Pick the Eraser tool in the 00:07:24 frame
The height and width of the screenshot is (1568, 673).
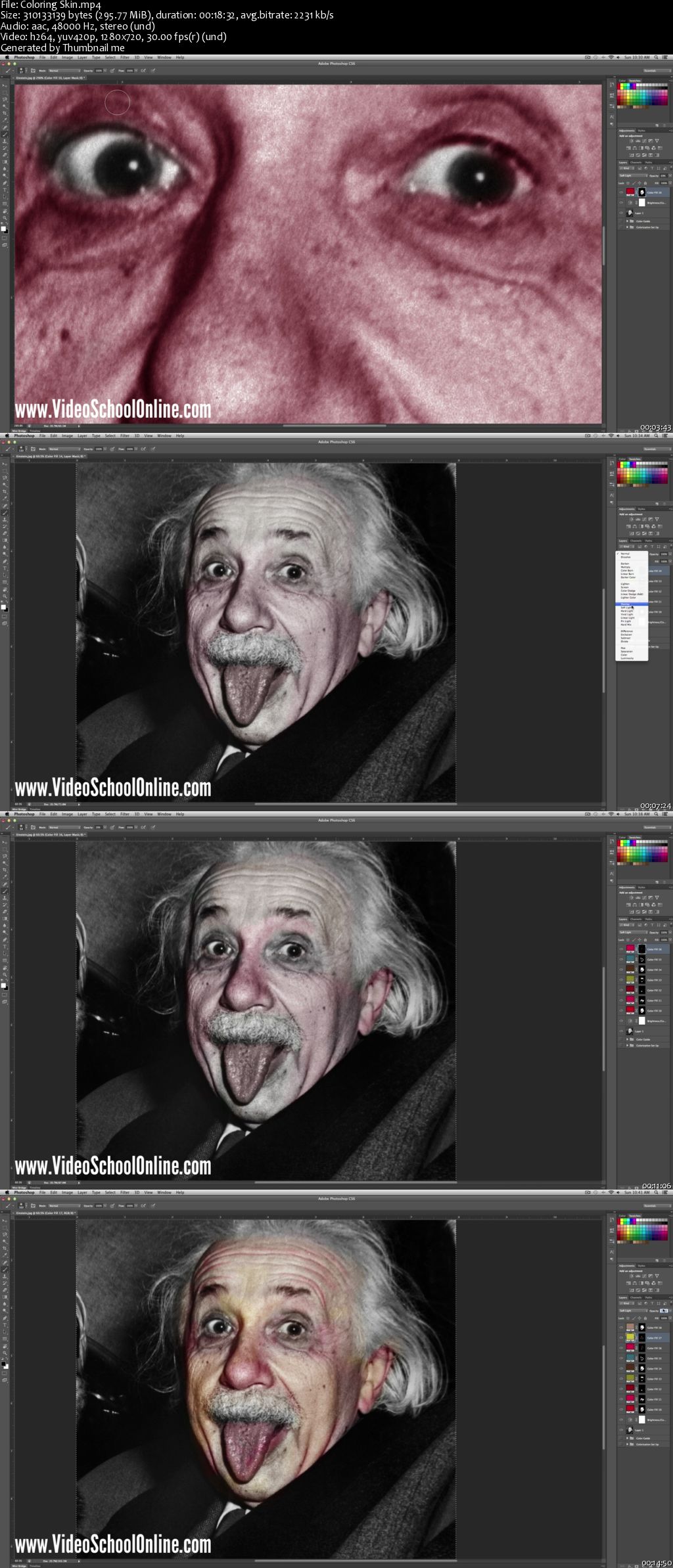pos(5,533)
